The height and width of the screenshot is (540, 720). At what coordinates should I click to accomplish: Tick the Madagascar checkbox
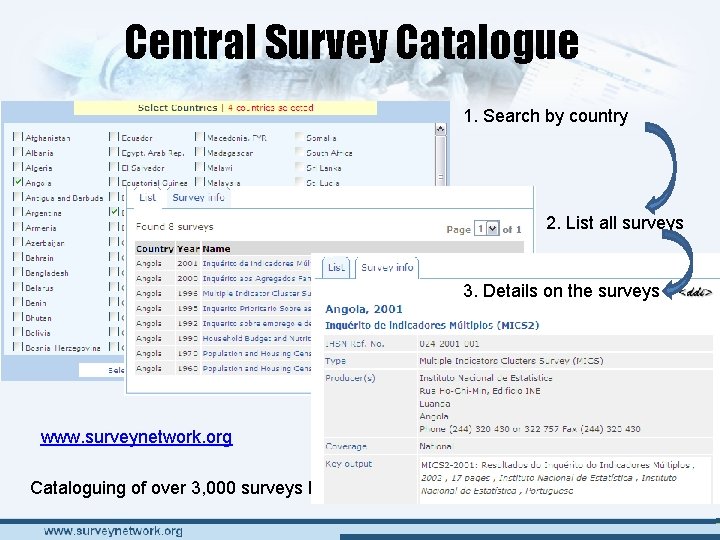199,152
